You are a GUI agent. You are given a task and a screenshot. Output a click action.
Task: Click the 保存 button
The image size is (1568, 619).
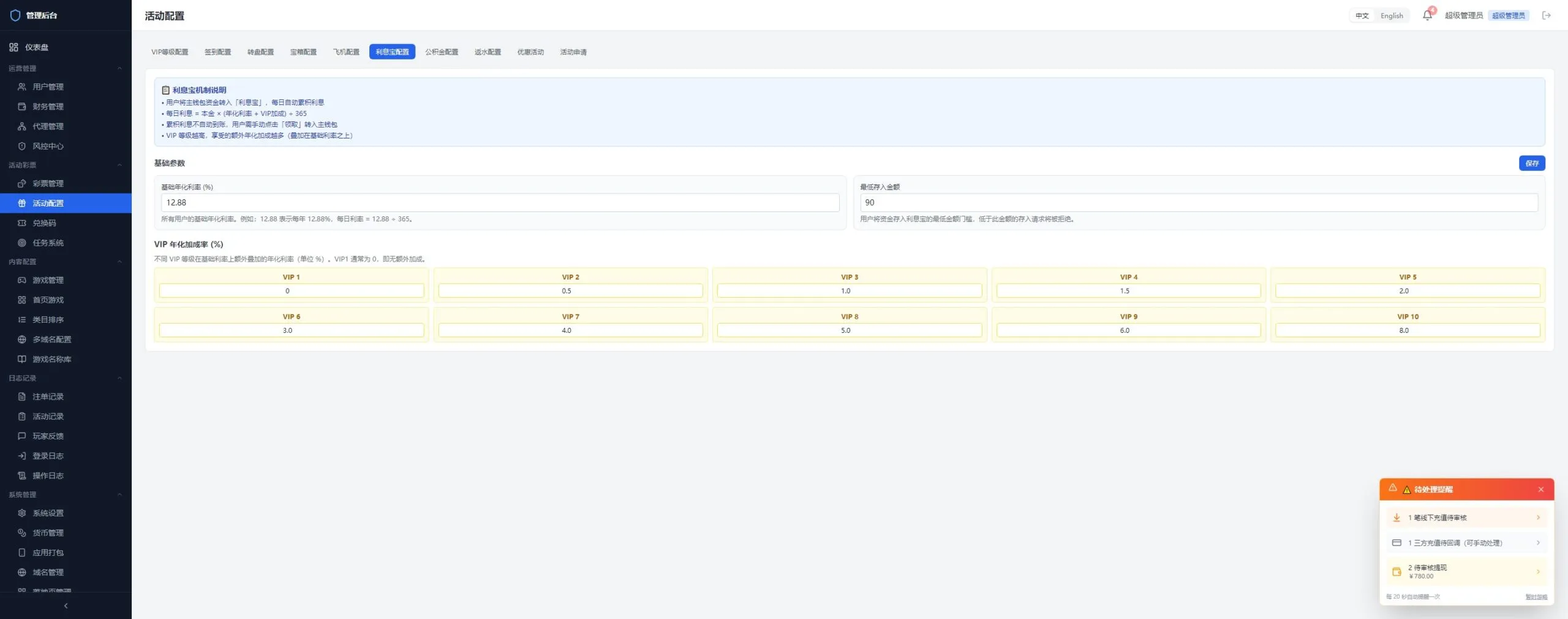(1532, 163)
